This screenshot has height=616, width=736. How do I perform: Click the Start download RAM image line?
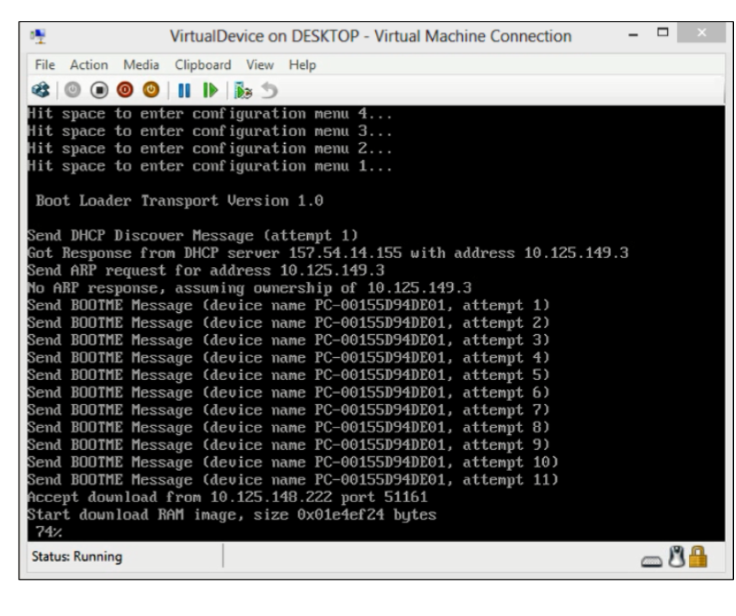point(232,515)
